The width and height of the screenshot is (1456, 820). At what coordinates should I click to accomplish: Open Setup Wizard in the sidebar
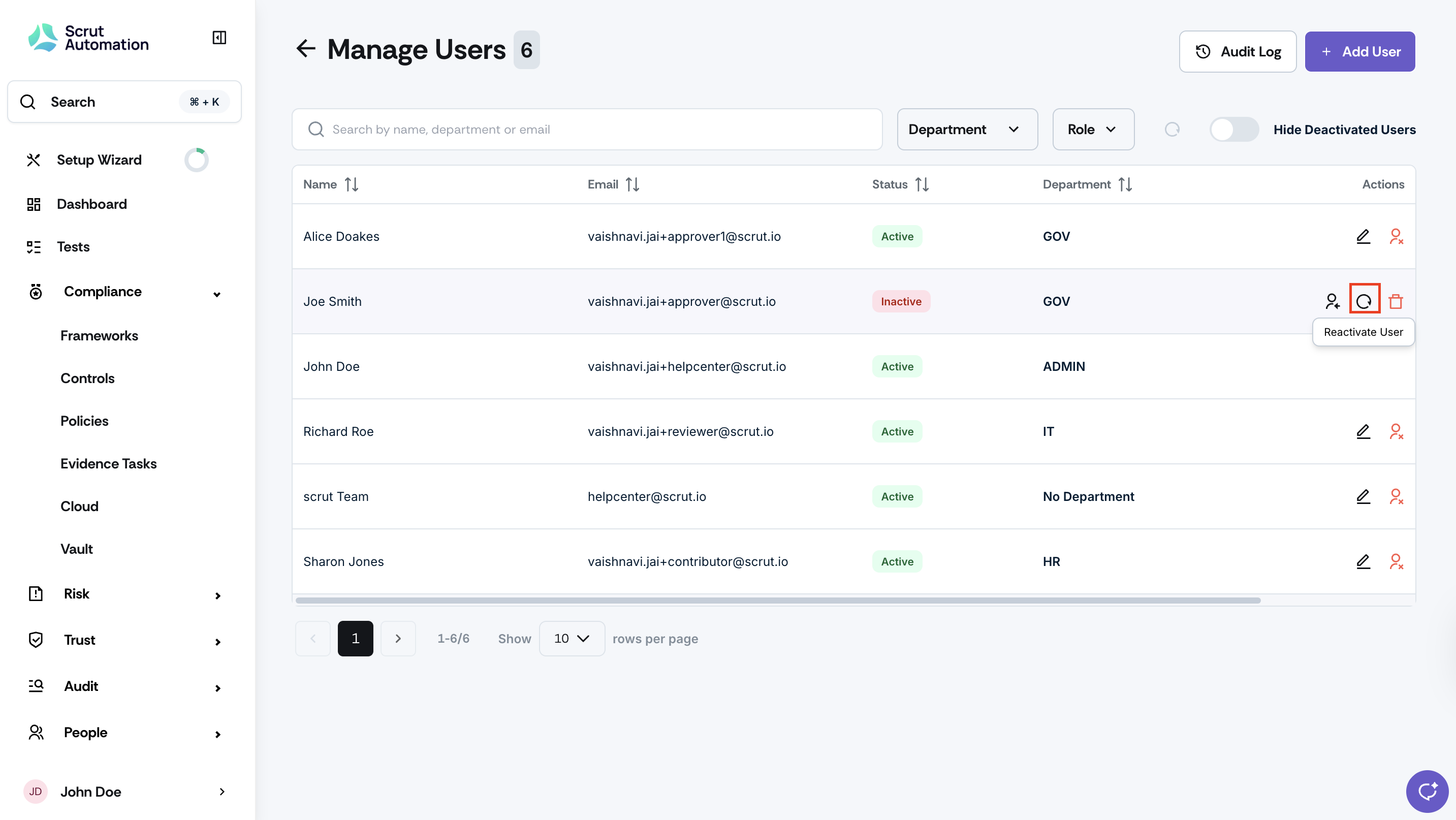tap(99, 160)
